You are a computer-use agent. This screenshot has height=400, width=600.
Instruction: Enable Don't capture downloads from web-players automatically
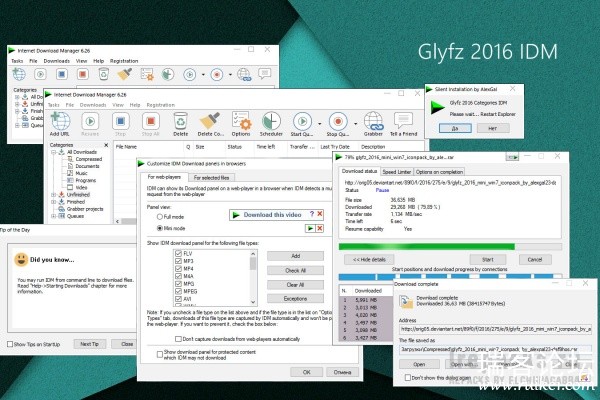coord(178,339)
